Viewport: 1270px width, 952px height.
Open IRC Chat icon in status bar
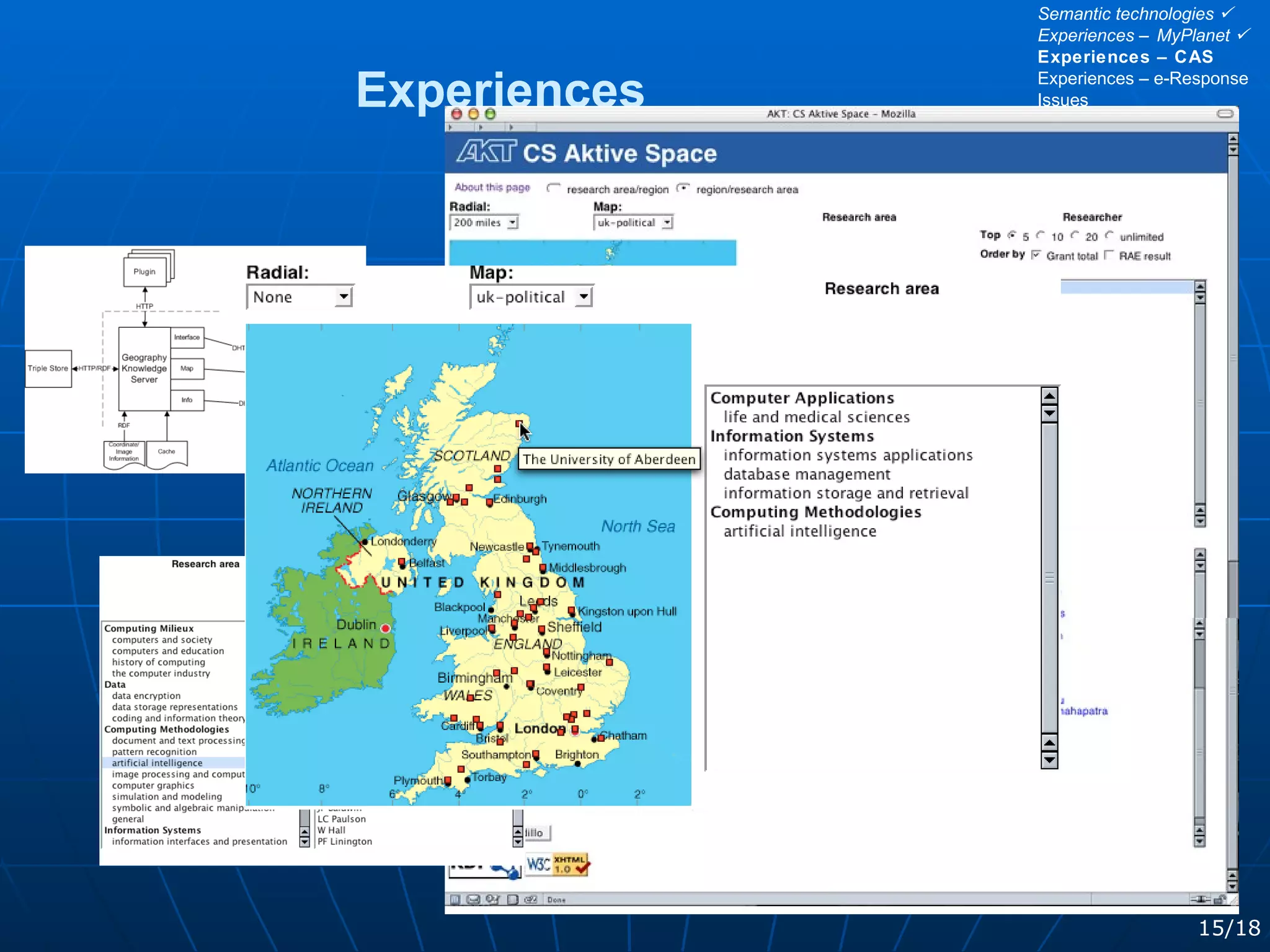click(531, 899)
